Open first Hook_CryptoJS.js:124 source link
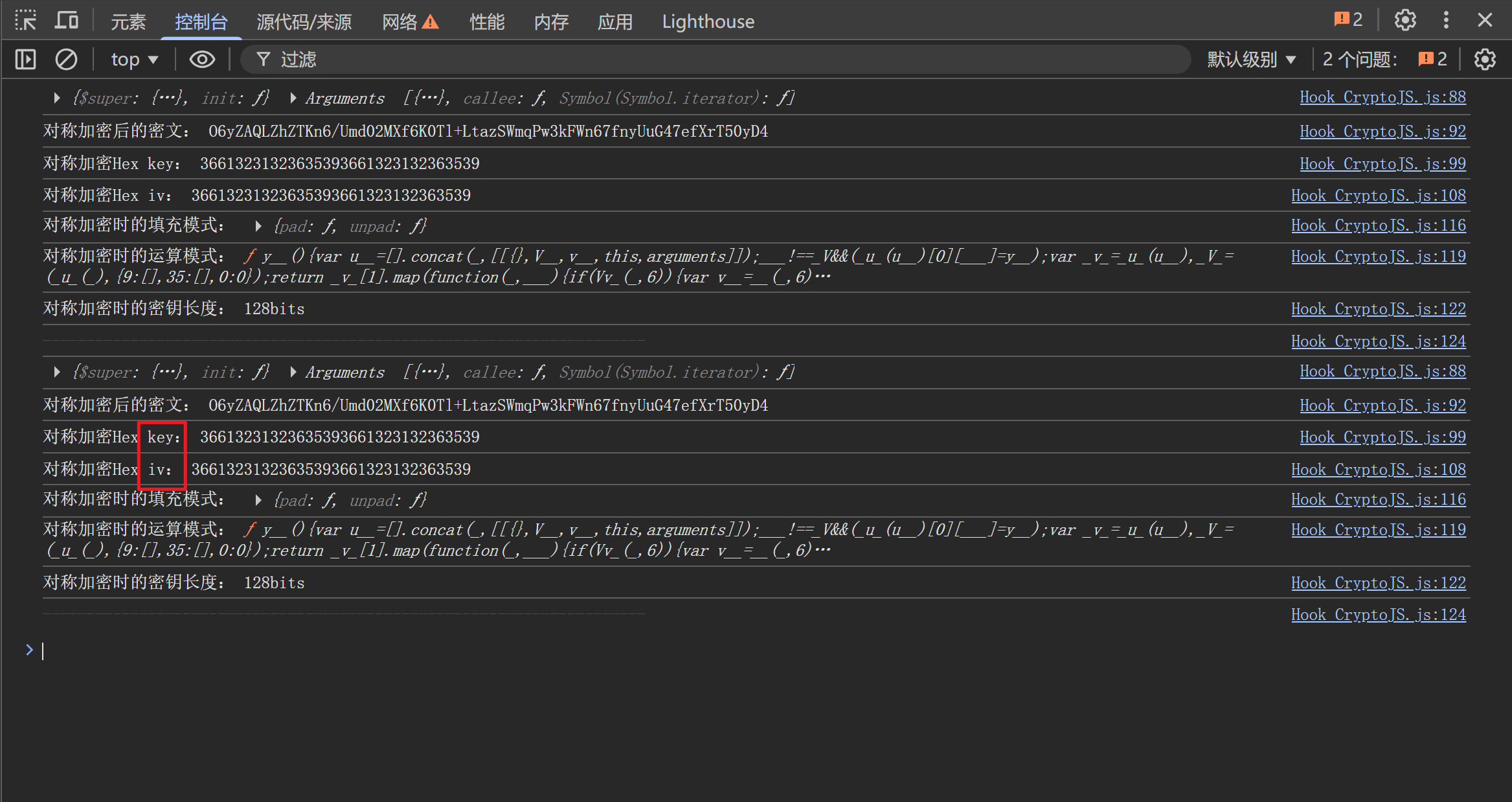 pyautogui.click(x=1379, y=341)
